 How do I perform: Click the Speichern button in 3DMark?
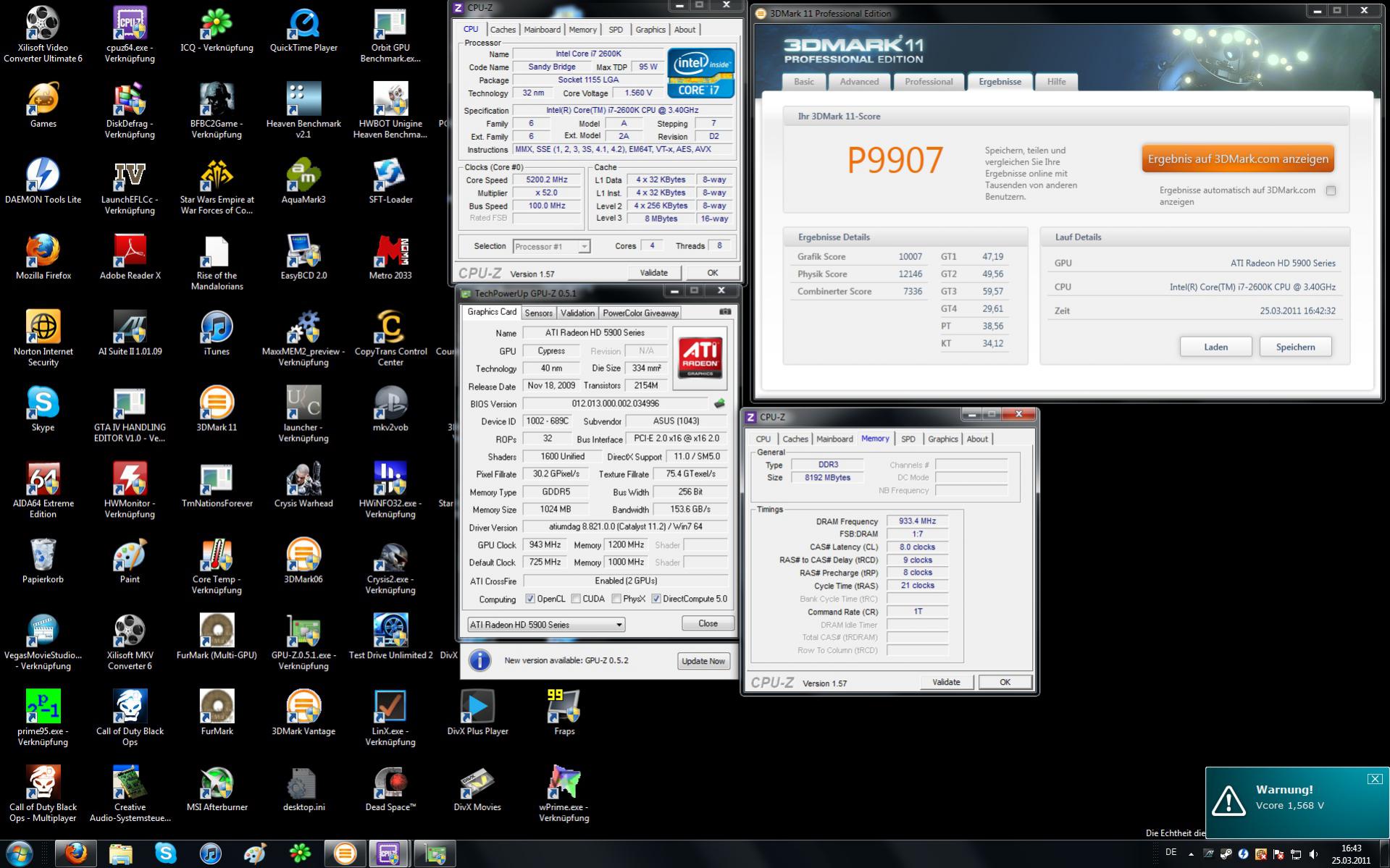(x=1295, y=347)
